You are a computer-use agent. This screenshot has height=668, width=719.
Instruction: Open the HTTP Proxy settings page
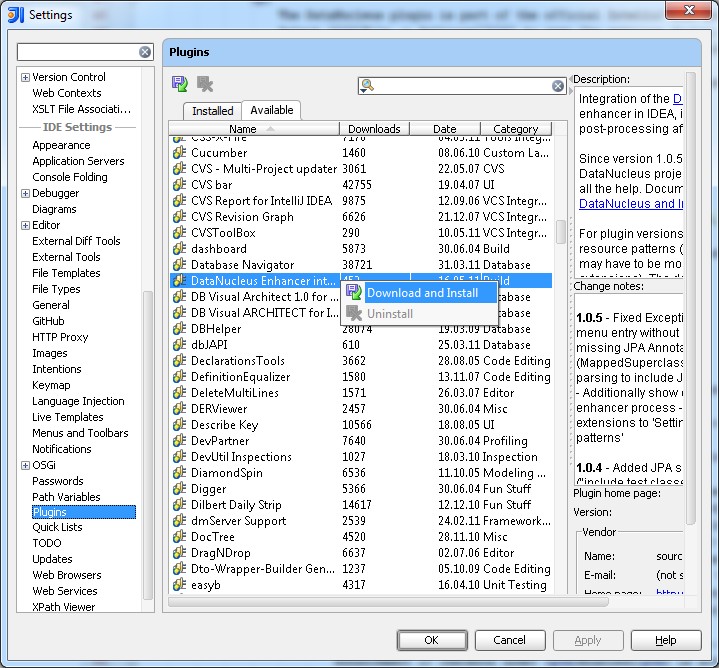60,337
